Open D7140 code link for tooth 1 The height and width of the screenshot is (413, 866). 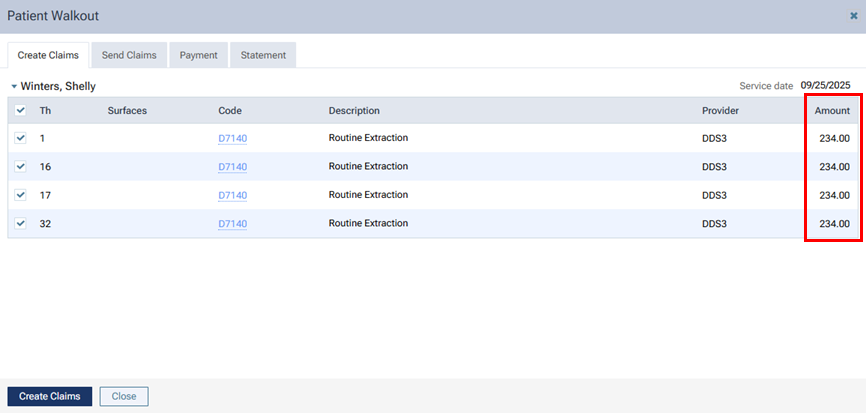point(232,139)
